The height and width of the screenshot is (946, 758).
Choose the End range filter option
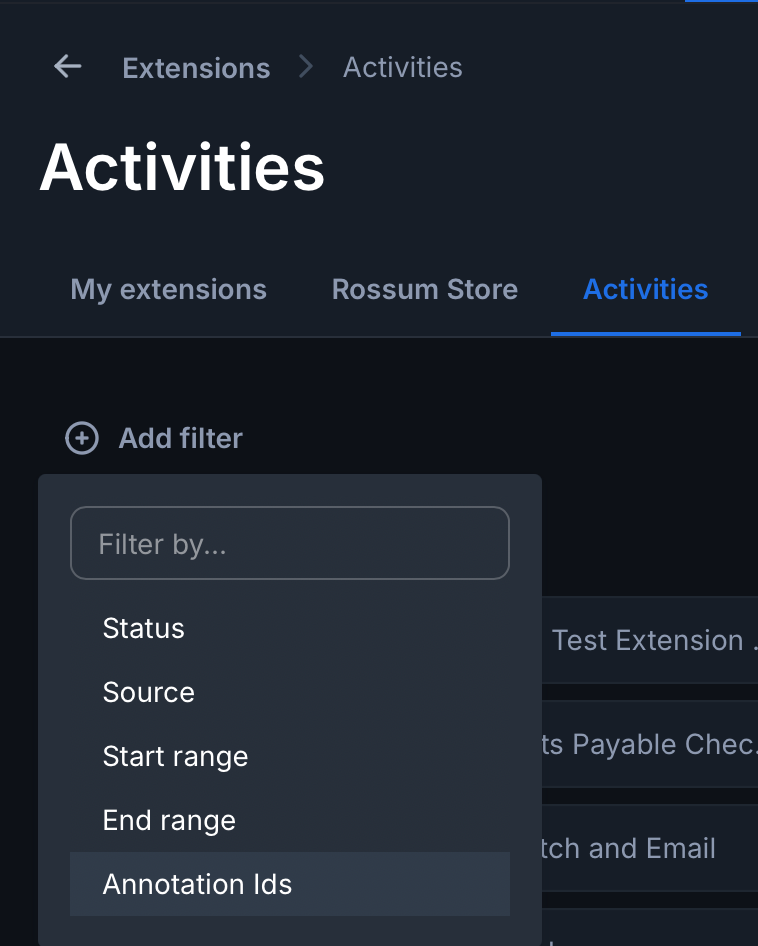click(x=169, y=821)
